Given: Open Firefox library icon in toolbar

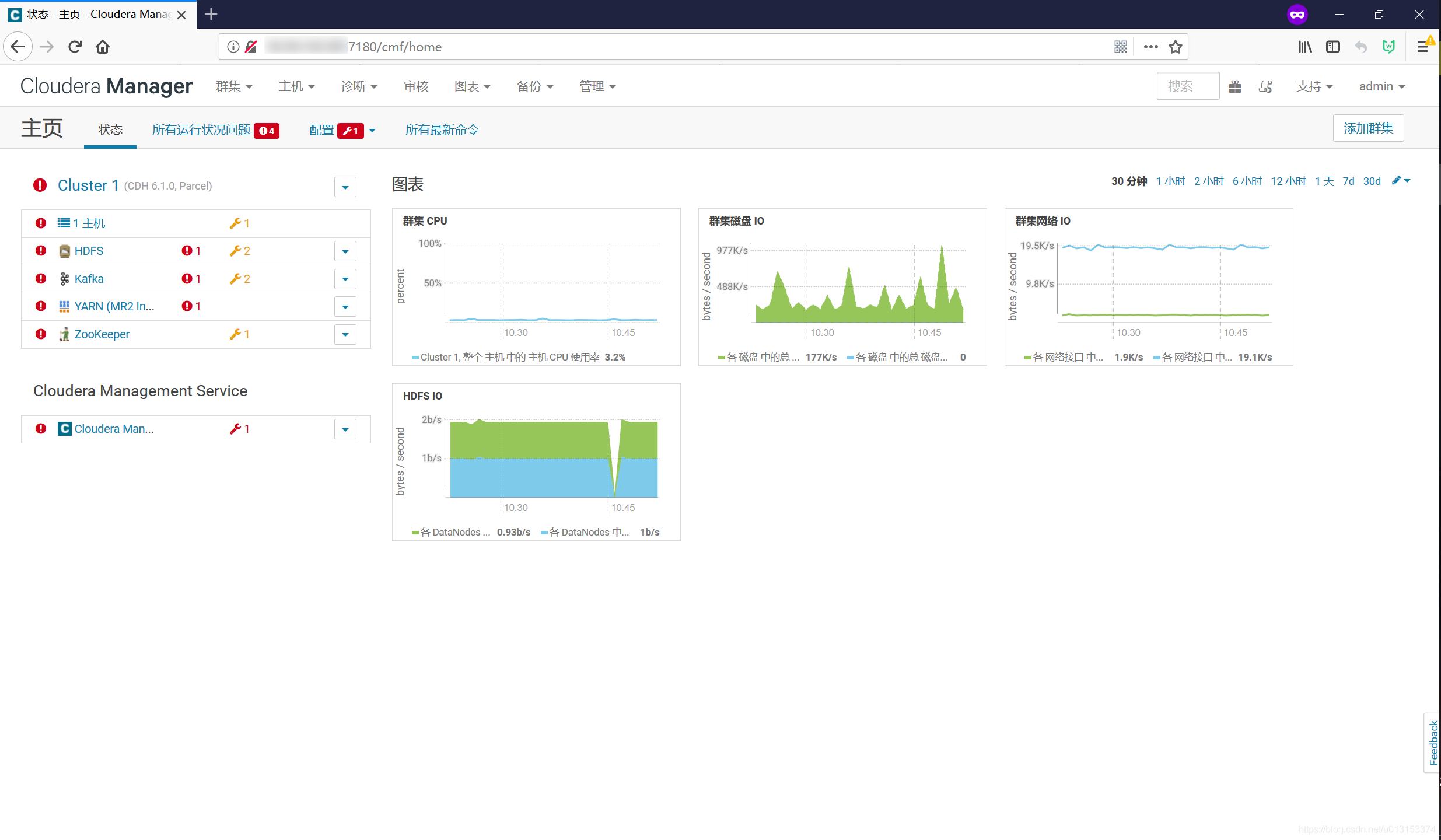Looking at the screenshot, I should click(1305, 47).
